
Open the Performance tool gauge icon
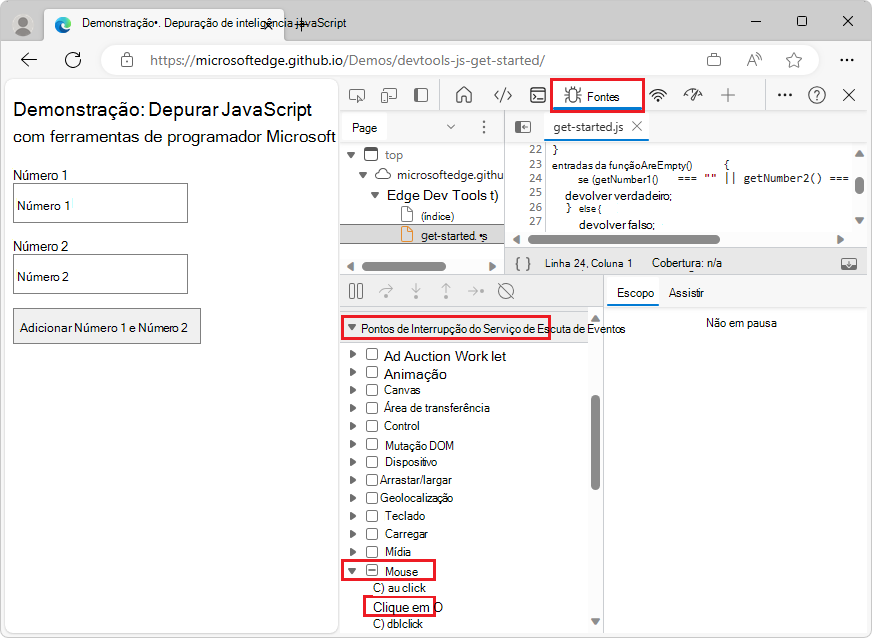pos(693,95)
